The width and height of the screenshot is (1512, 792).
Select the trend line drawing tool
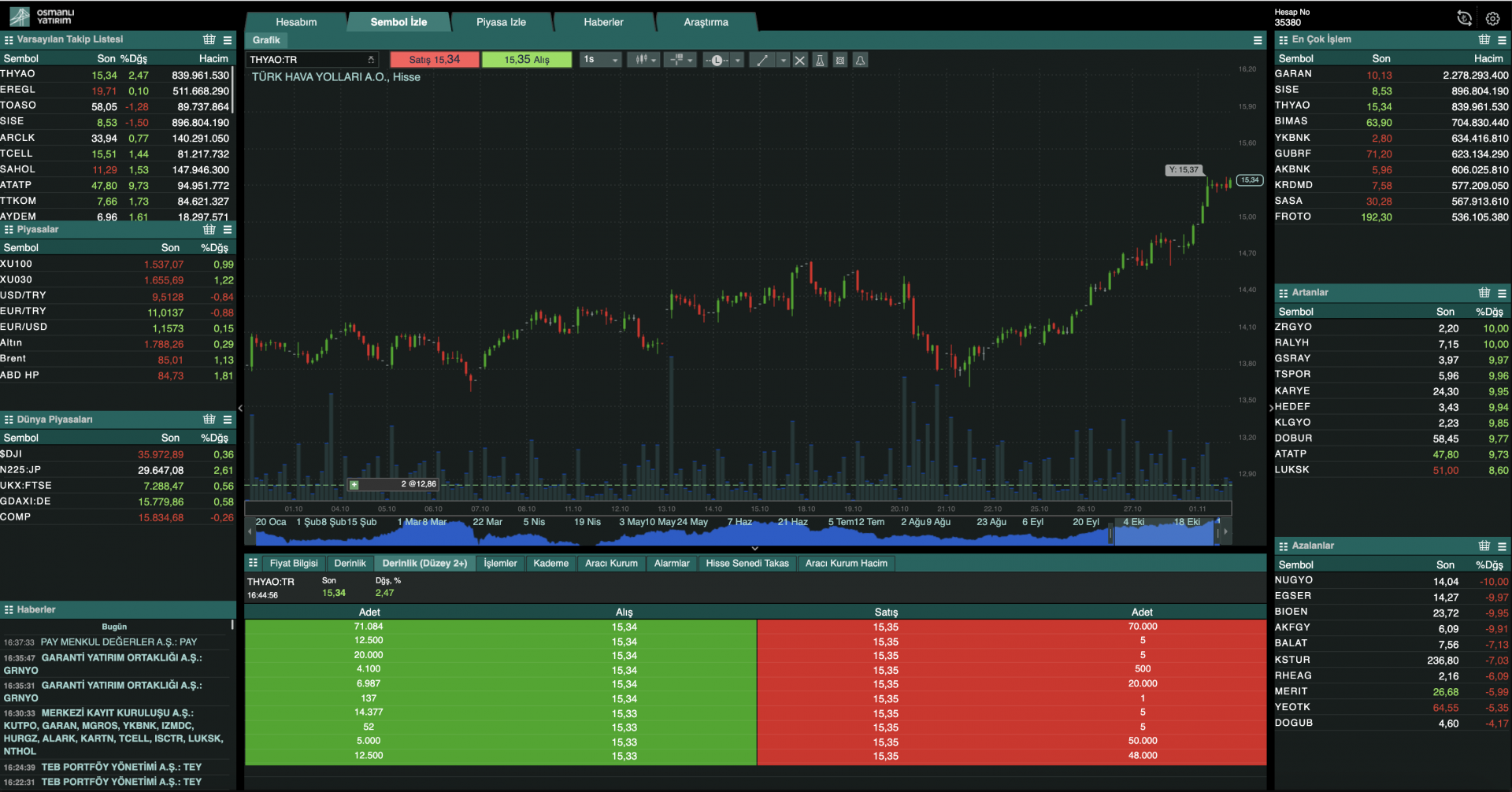click(x=762, y=60)
